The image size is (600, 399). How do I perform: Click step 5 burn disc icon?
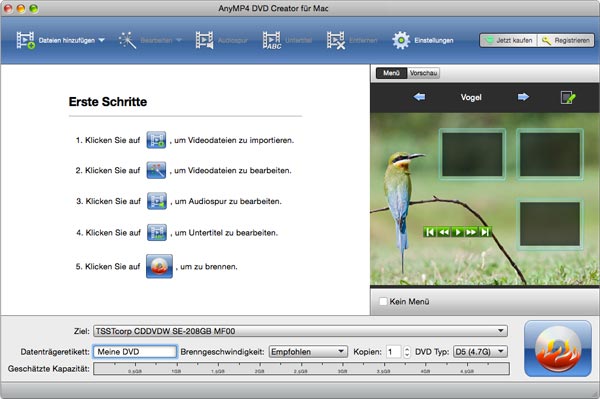159,266
